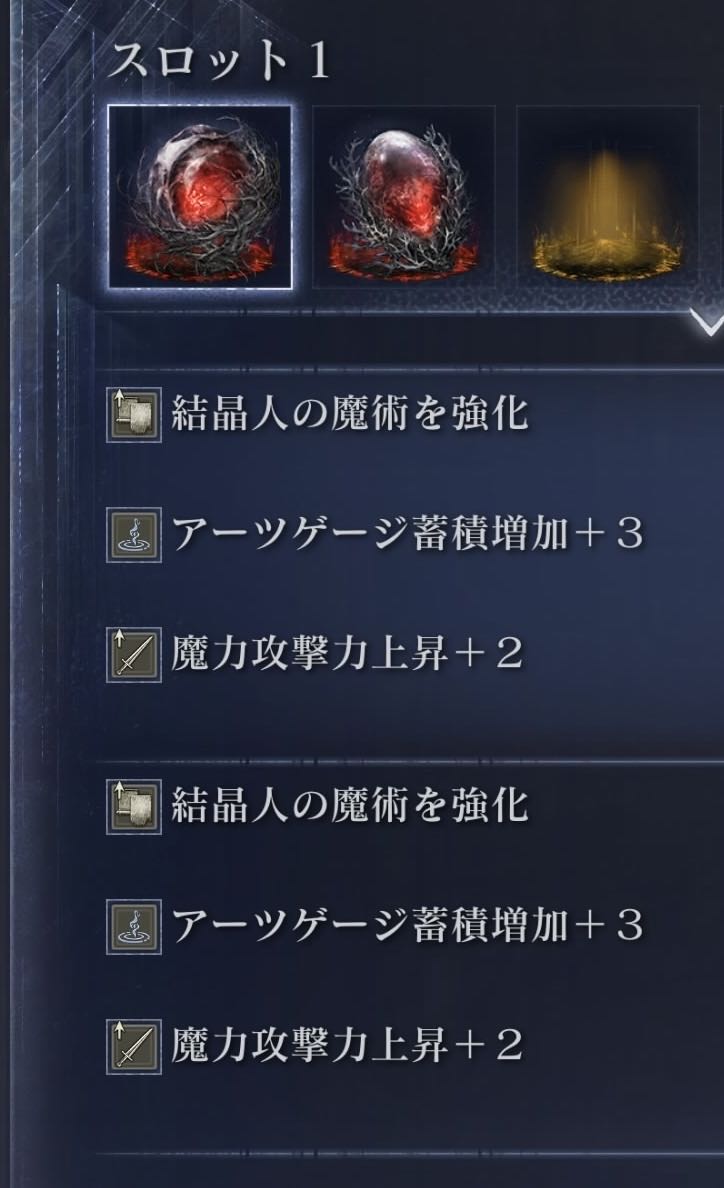The height and width of the screenshot is (1188, 724).
Task: Select lower 結晶人の魔術を強化 effect text
Action: tap(349, 805)
